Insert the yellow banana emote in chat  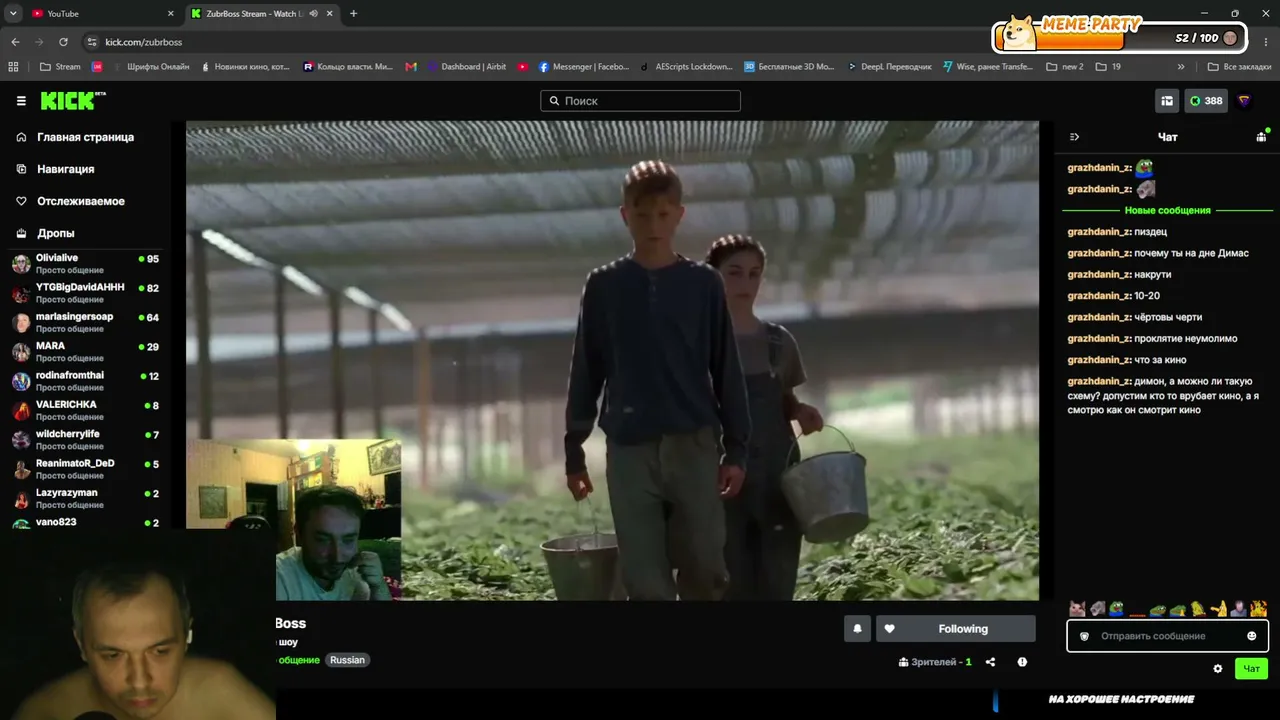(1218, 608)
